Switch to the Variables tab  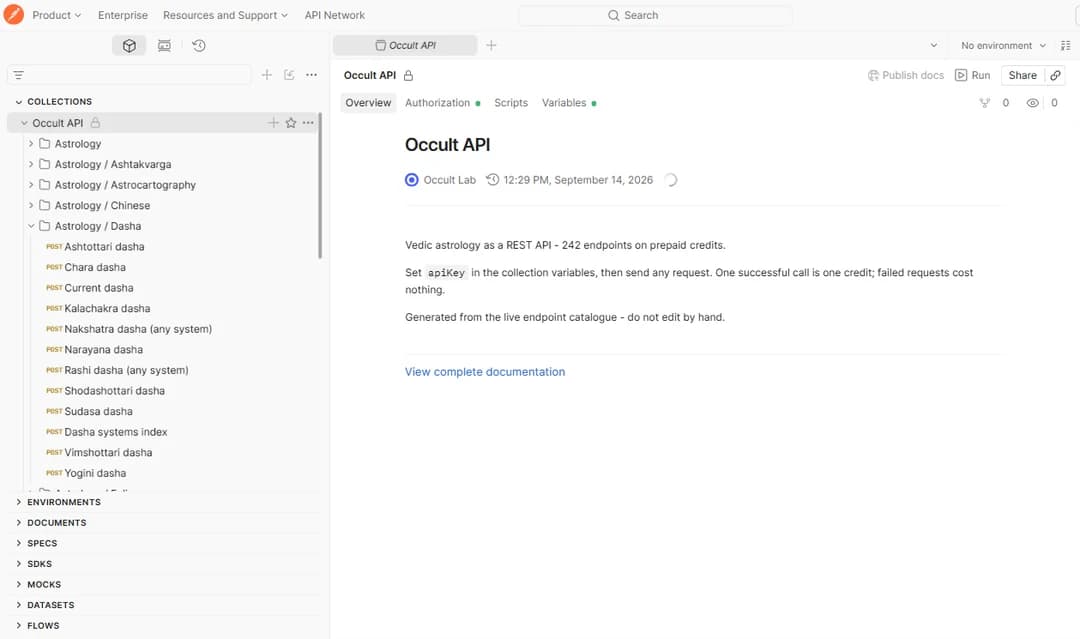tap(569, 103)
